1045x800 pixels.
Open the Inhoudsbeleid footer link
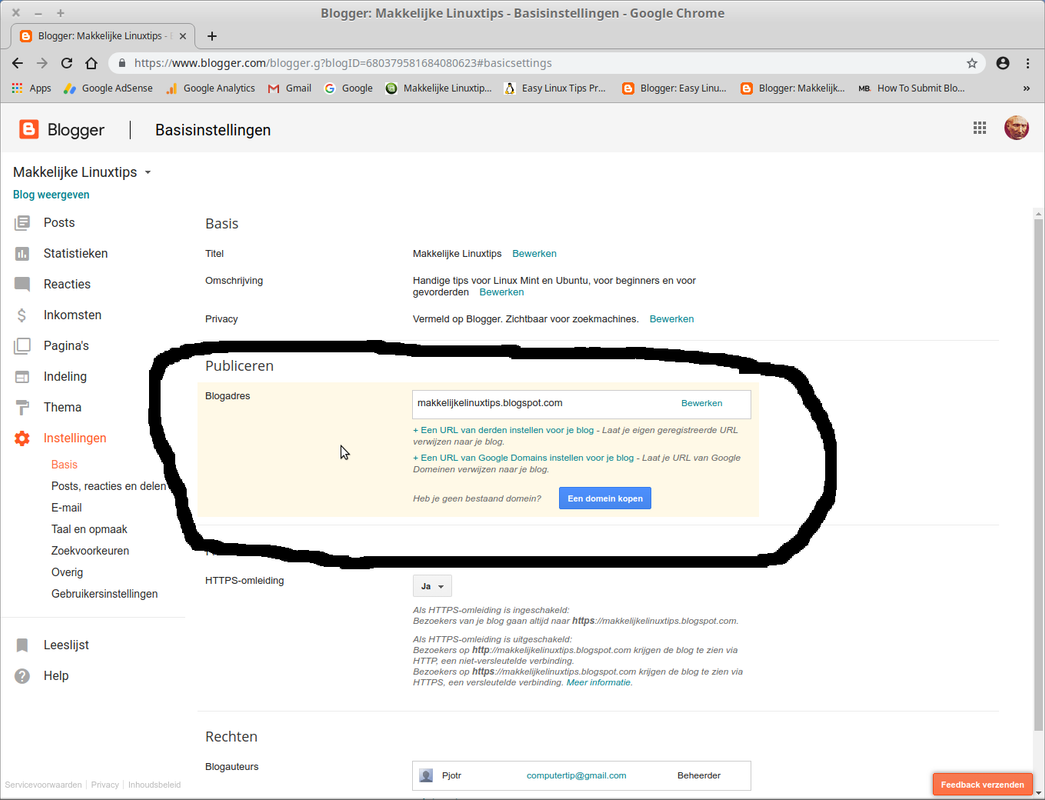(155, 785)
